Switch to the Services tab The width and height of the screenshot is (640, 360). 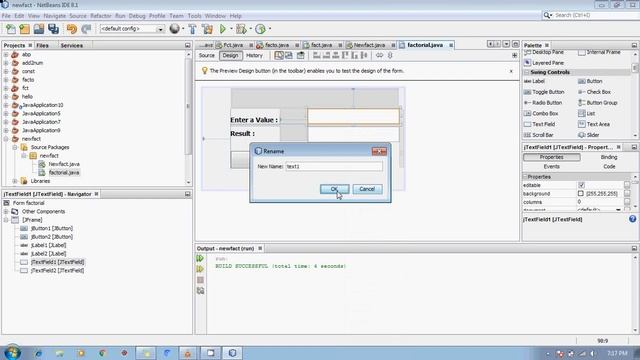pyautogui.click(x=71, y=45)
